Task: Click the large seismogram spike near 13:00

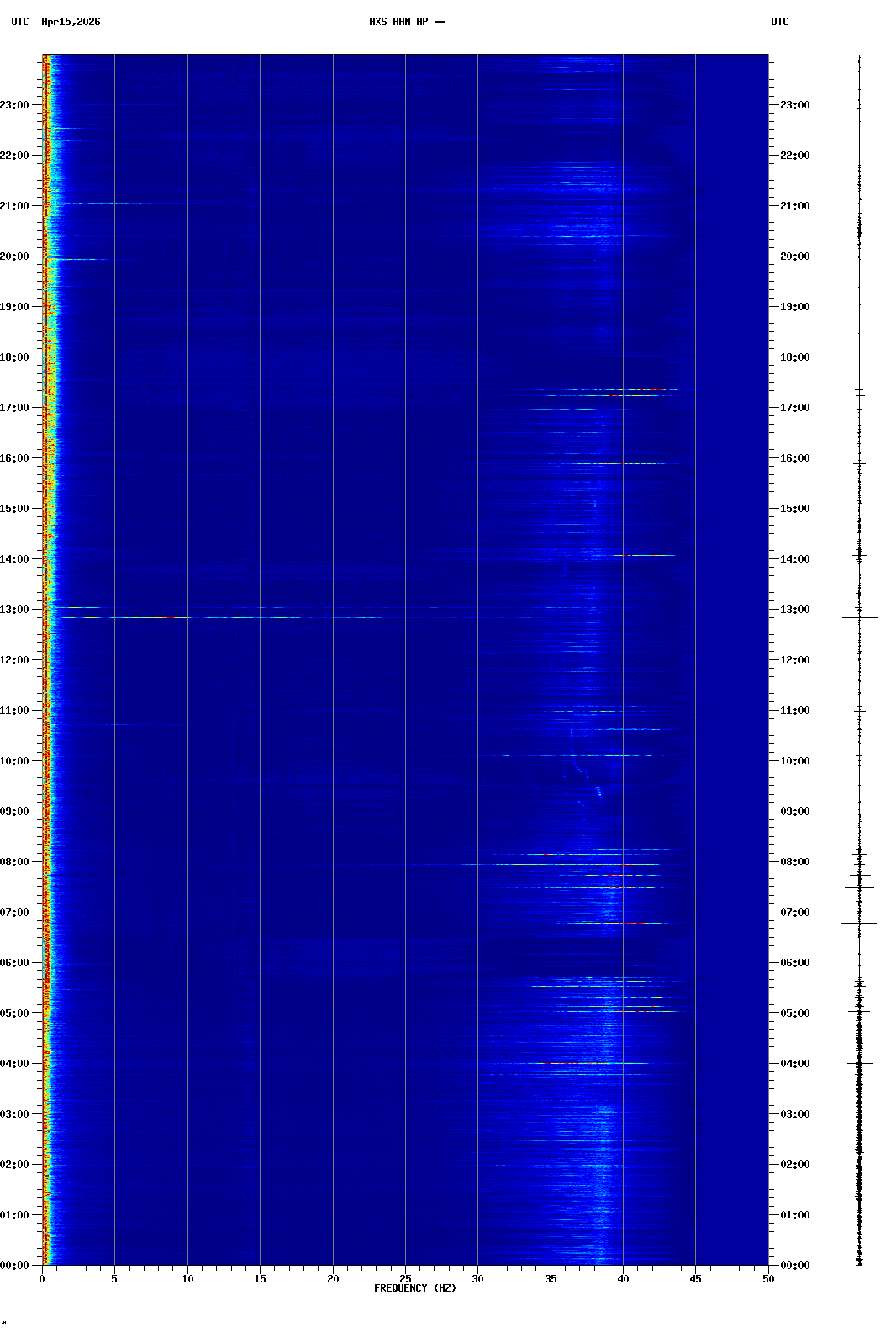Action: tap(859, 617)
